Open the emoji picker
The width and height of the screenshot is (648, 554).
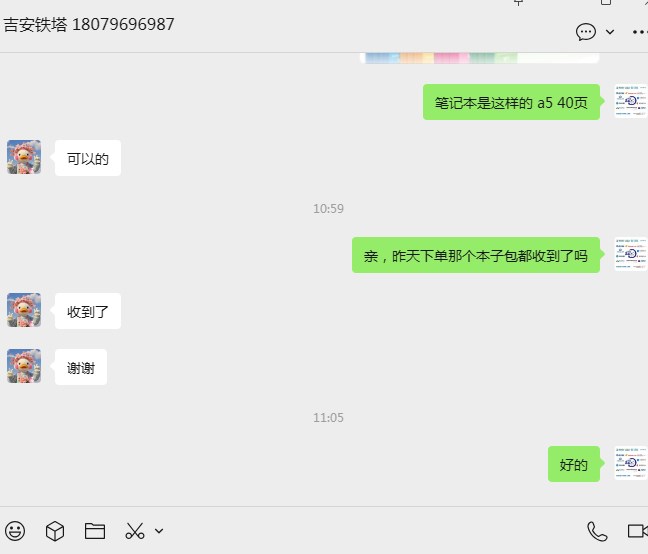[x=15, y=531]
